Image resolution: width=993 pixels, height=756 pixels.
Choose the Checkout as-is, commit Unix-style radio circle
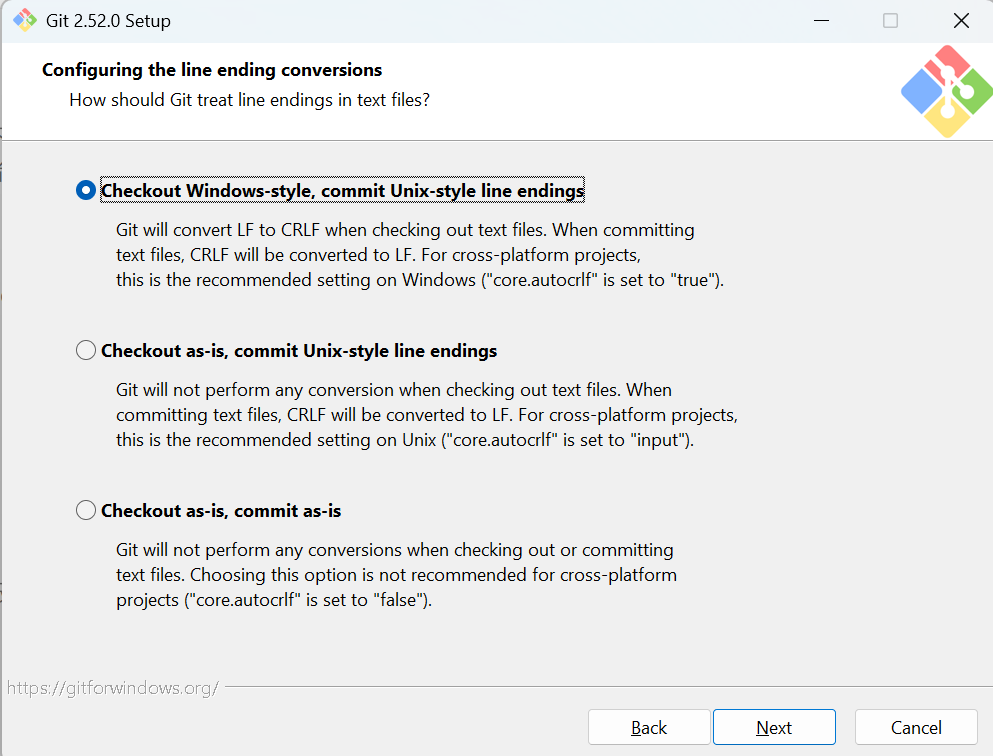pos(85,350)
